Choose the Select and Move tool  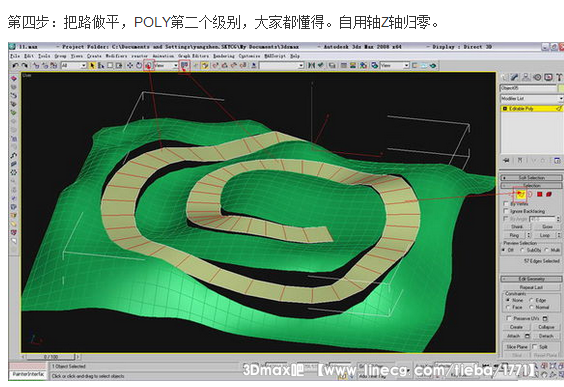[130, 65]
